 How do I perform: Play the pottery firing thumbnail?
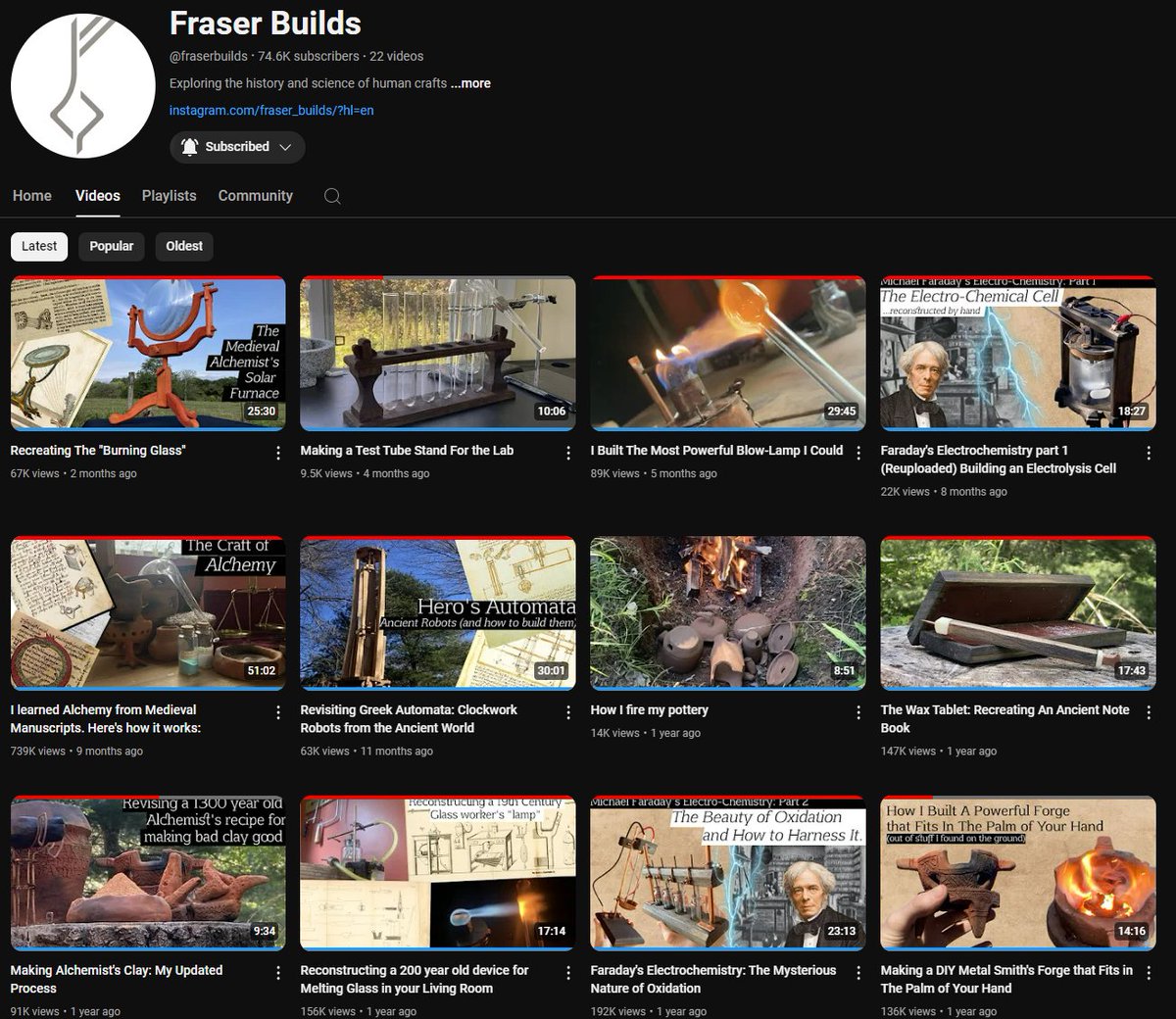[x=728, y=612]
